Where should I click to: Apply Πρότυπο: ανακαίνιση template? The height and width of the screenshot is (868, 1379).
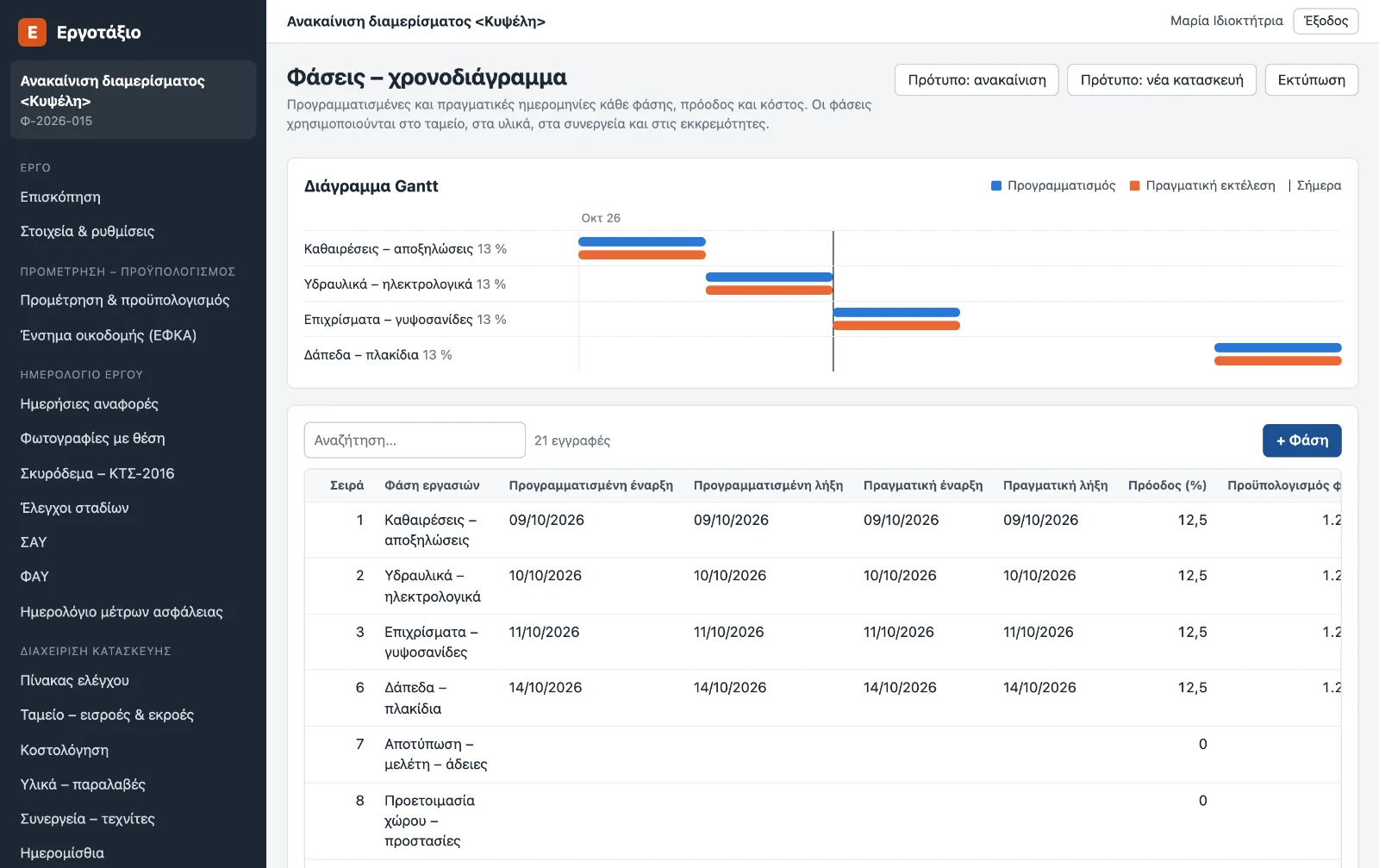(977, 80)
